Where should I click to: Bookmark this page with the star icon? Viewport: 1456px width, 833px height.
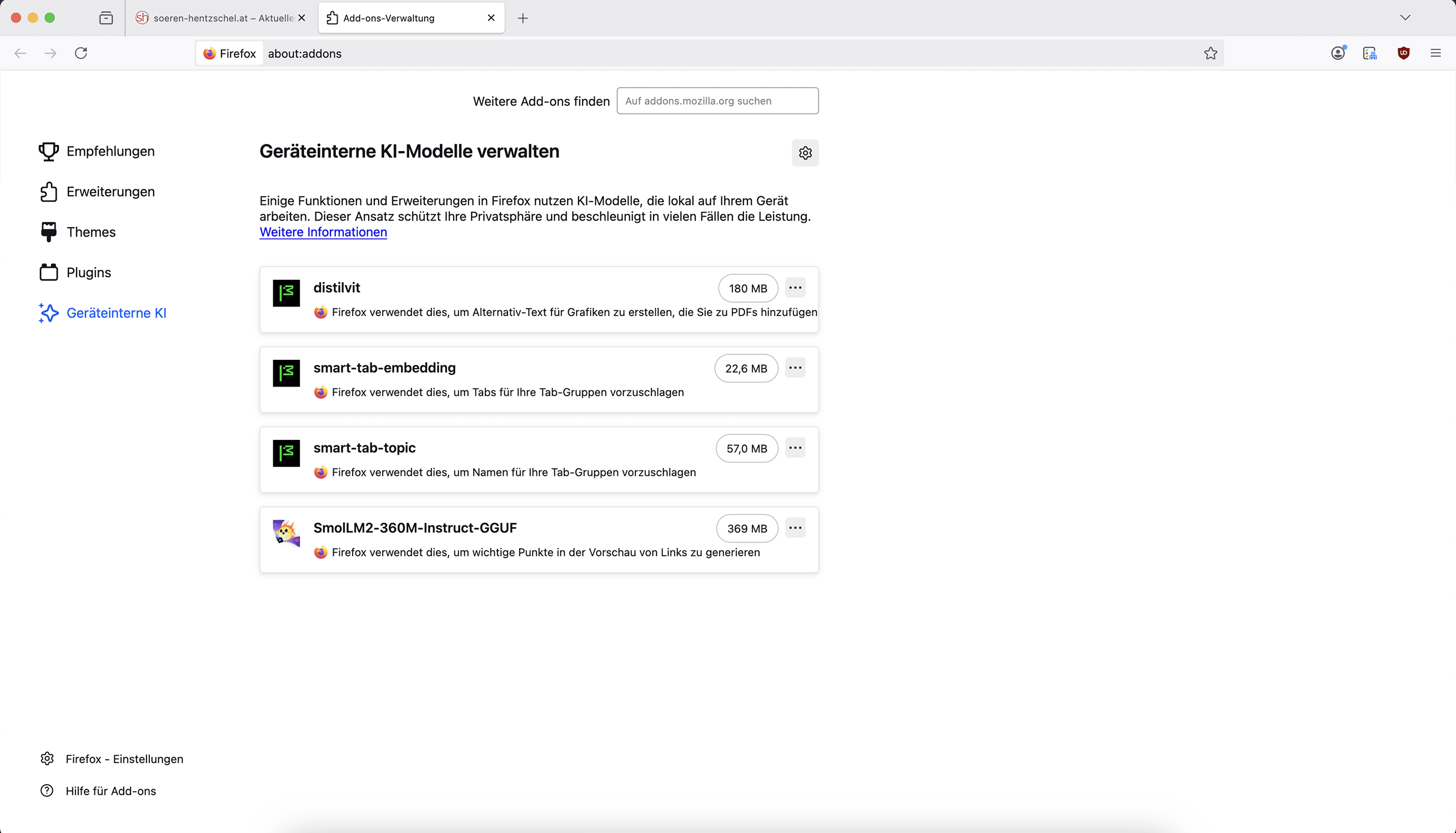click(1211, 53)
